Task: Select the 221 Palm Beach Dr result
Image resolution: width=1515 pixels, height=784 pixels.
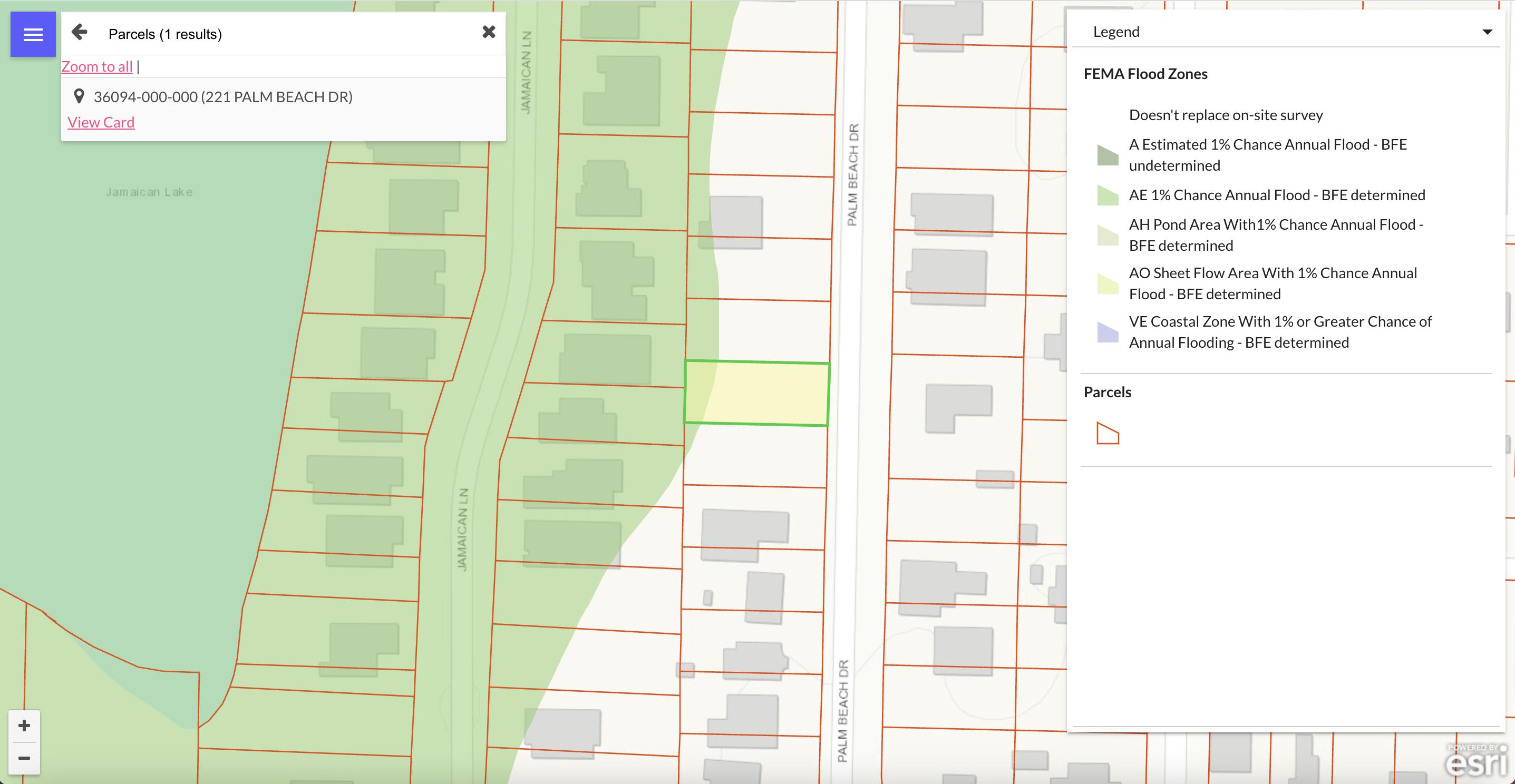Action: tap(223, 96)
